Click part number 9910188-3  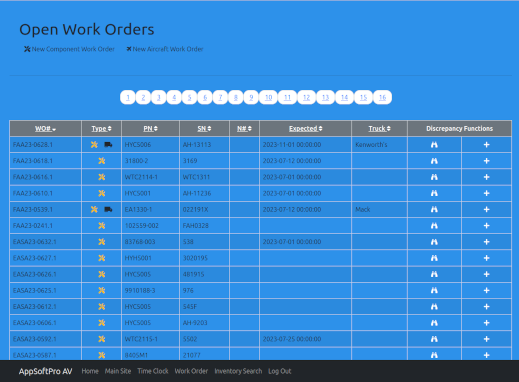[140, 290]
